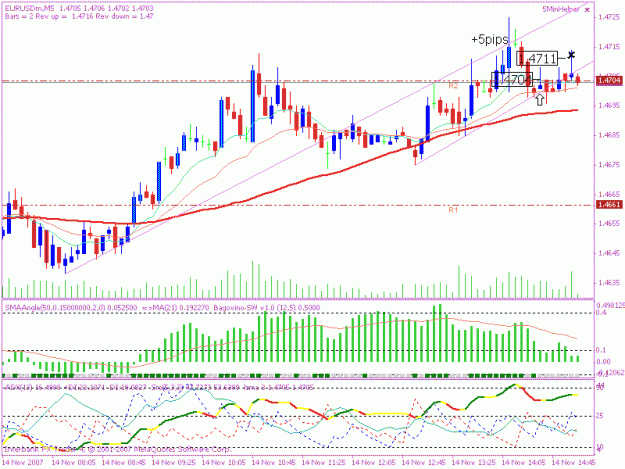Click the '14 Nov 14:45' time label
This screenshot has width=625, height=469.
coord(574,463)
